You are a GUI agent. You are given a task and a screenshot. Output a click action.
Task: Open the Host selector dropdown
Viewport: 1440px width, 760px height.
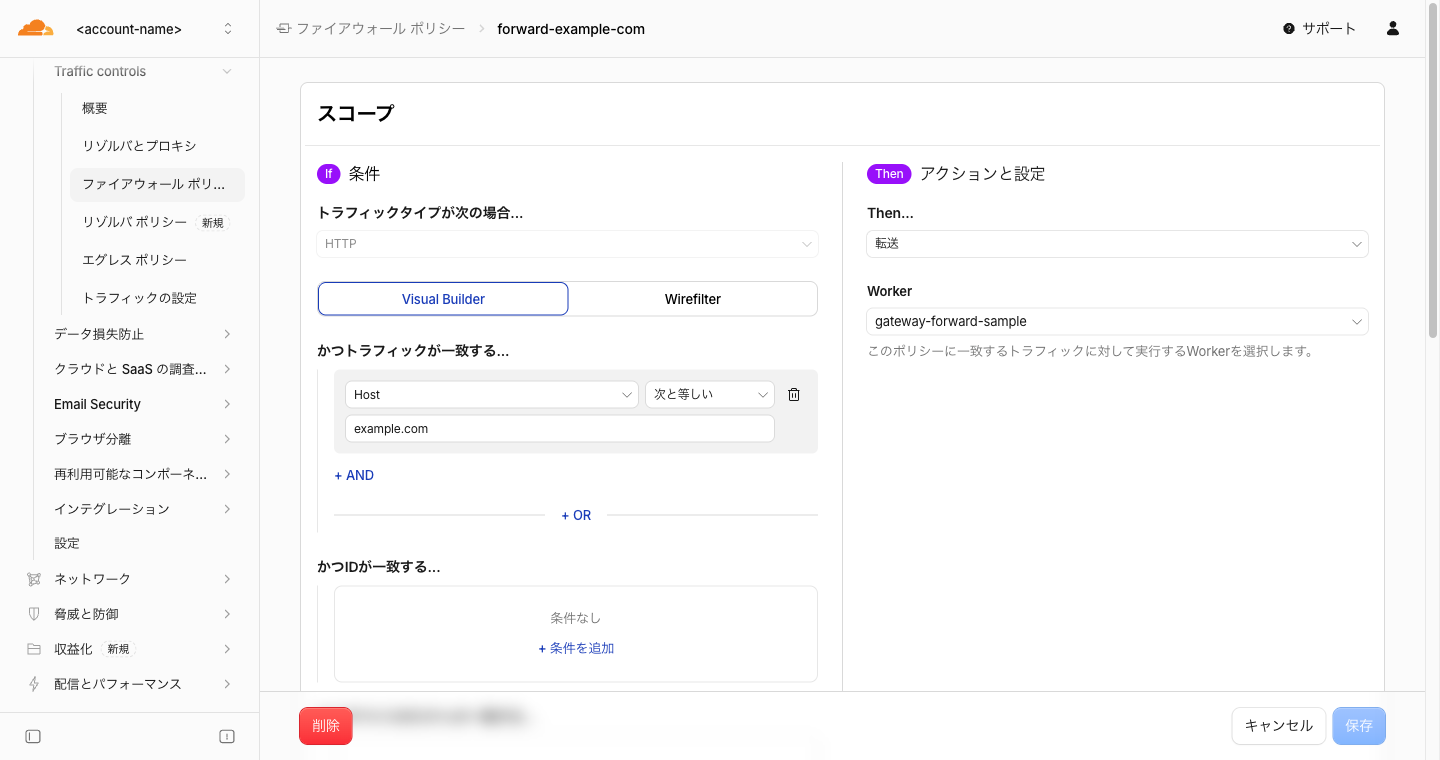tap(492, 395)
